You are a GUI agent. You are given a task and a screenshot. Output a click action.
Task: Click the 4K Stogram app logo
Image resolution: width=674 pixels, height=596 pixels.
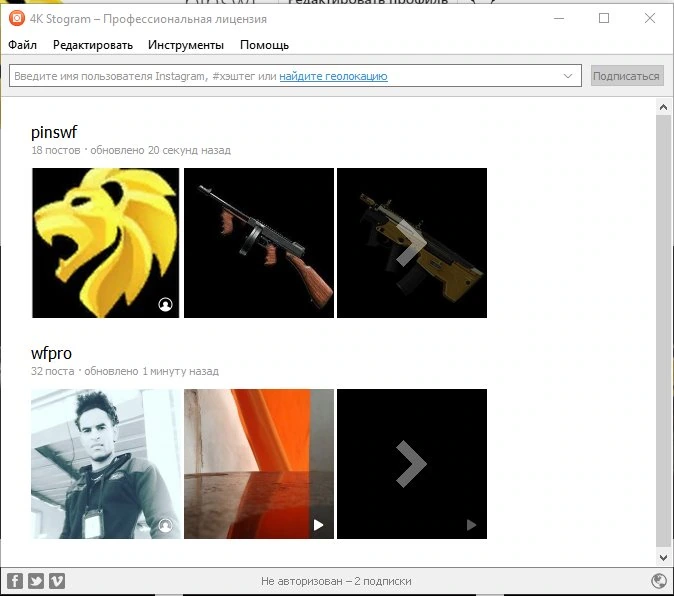click(x=17, y=18)
